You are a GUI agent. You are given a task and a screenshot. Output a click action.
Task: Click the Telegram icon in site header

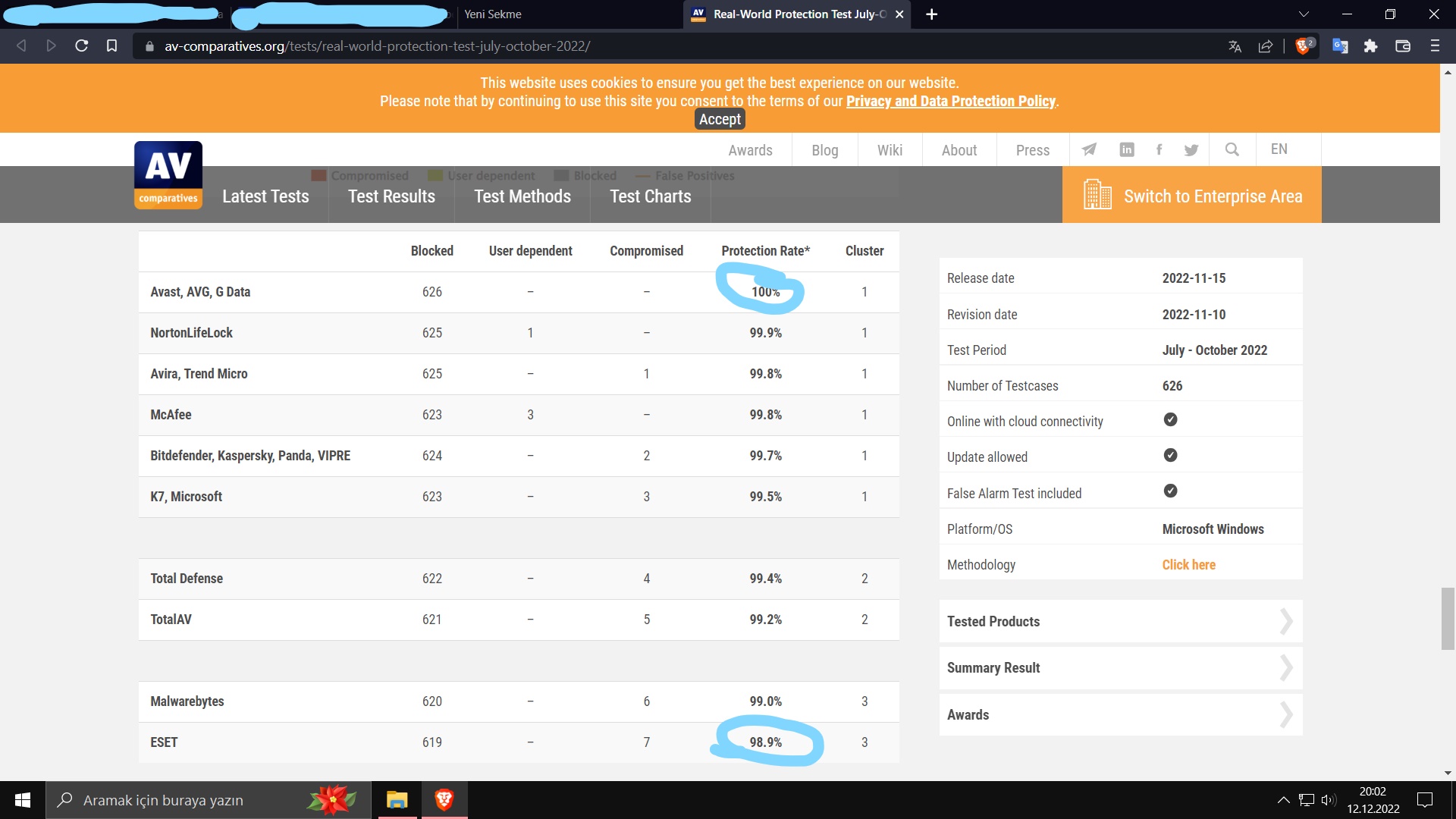(1089, 149)
